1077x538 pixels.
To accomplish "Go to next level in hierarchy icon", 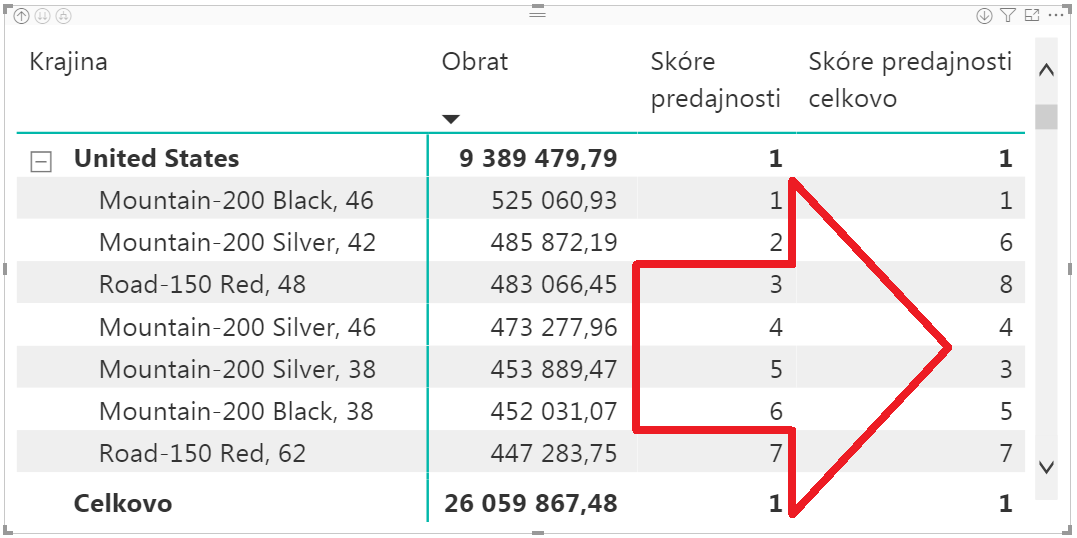I will 42,16.
